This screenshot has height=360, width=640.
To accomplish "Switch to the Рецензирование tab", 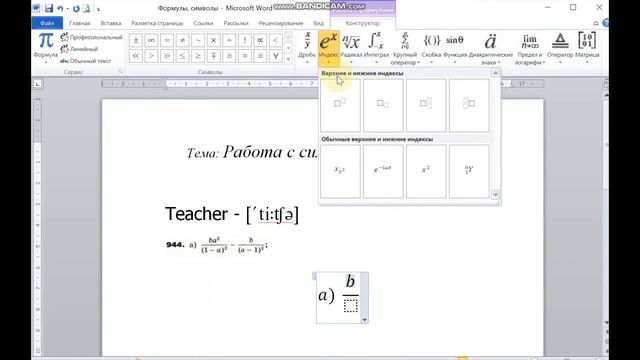I will point(281,23).
